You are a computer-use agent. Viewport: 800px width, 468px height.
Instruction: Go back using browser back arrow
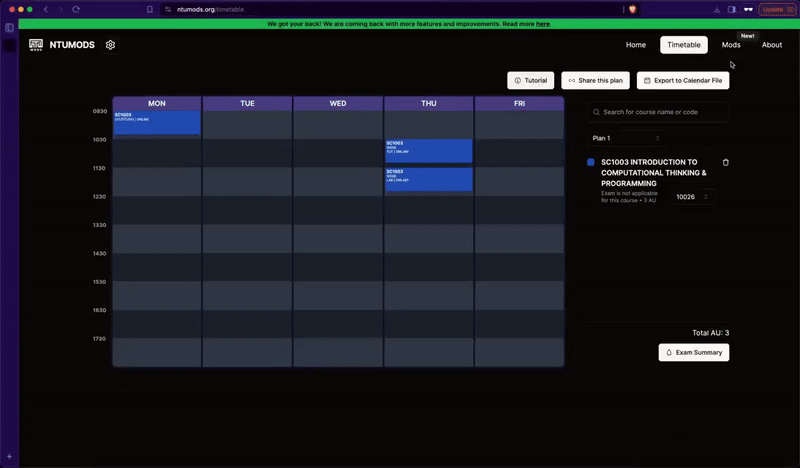click(x=46, y=9)
